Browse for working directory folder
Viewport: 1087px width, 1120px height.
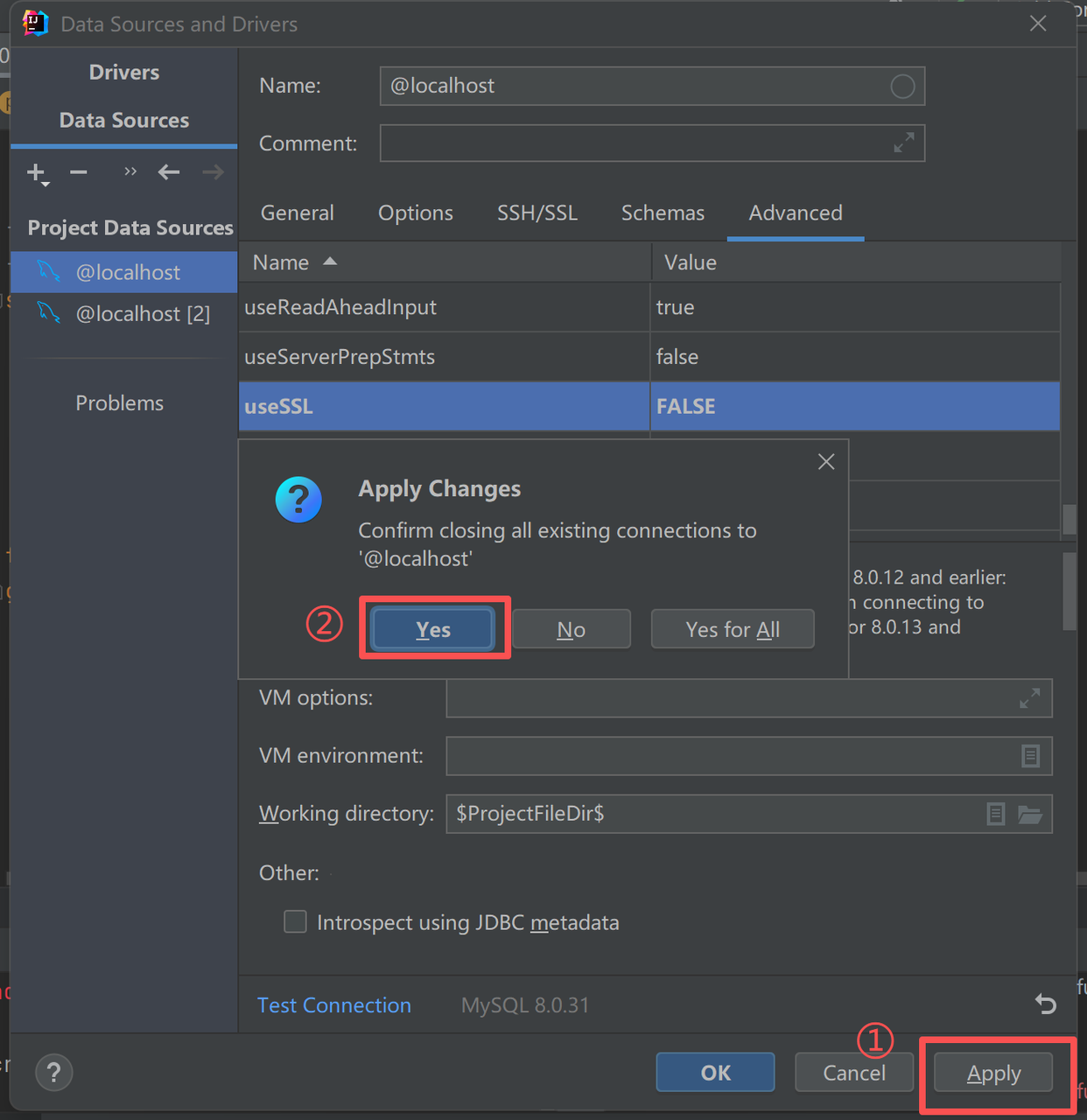(x=1030, y=814)
